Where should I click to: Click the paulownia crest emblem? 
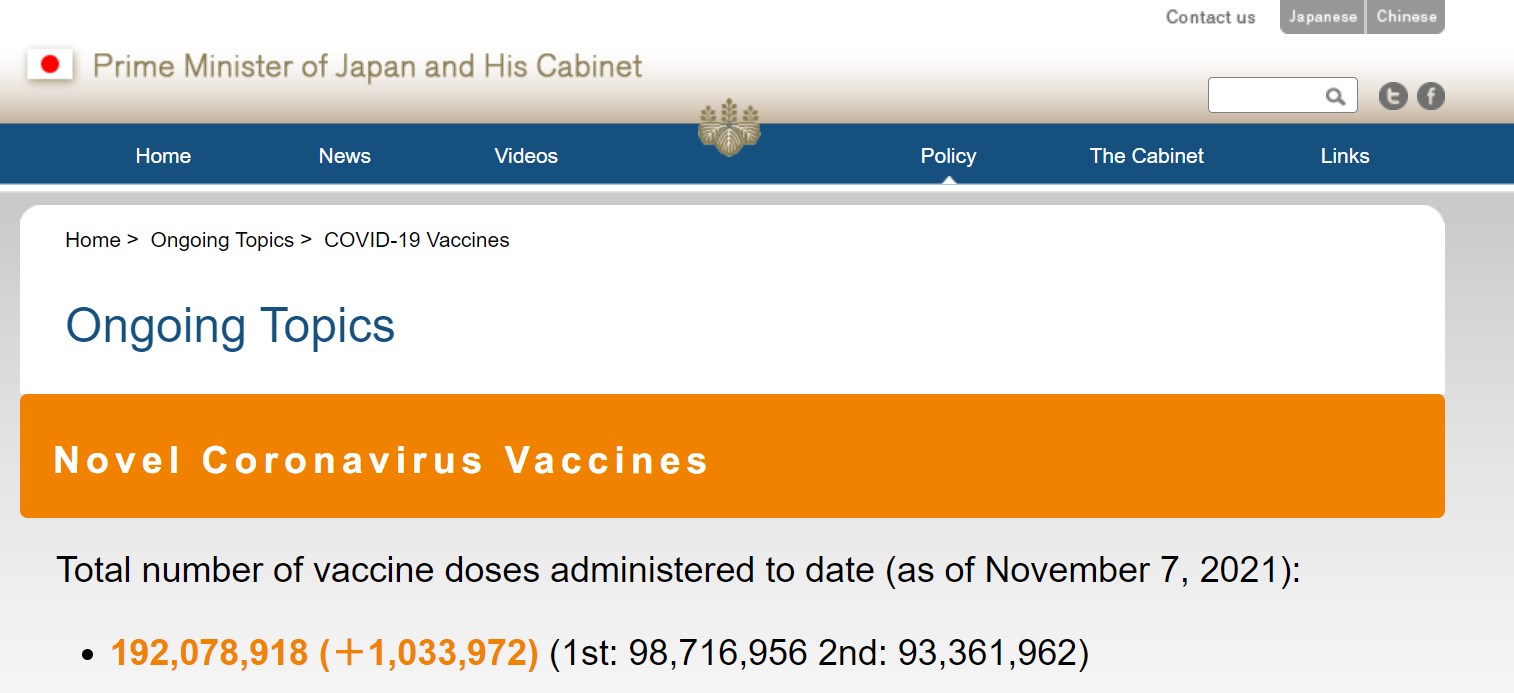(729, 127)
